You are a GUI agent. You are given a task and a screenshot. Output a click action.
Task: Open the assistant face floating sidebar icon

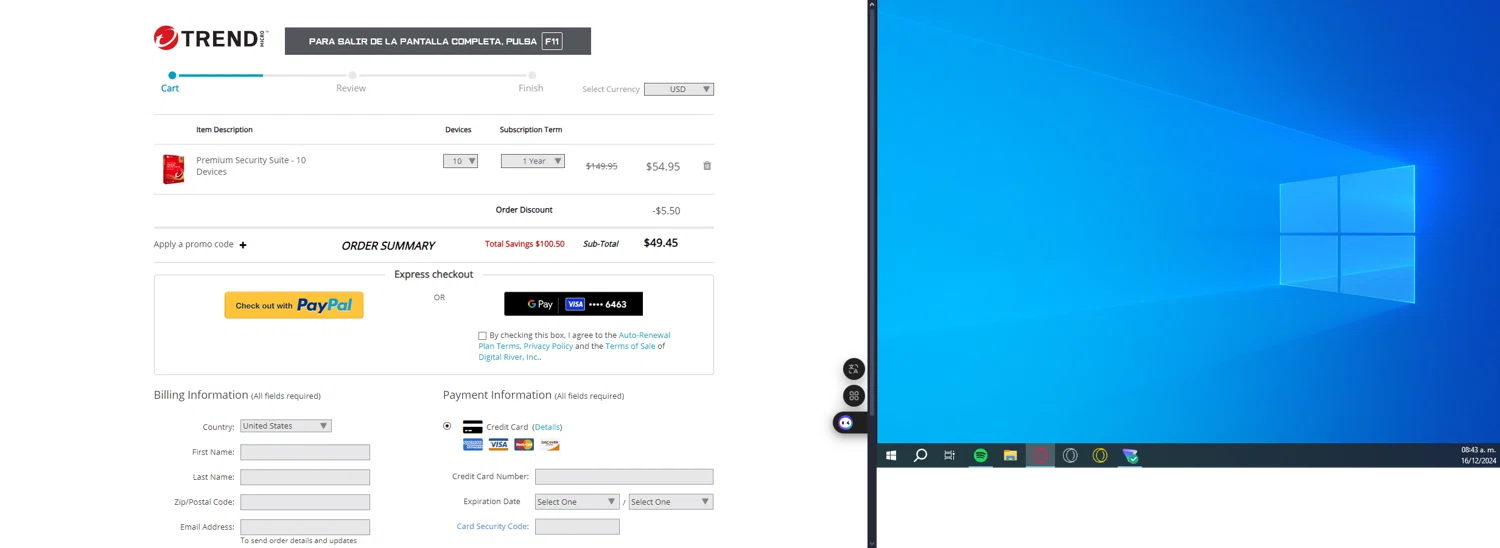pos(846,423)
